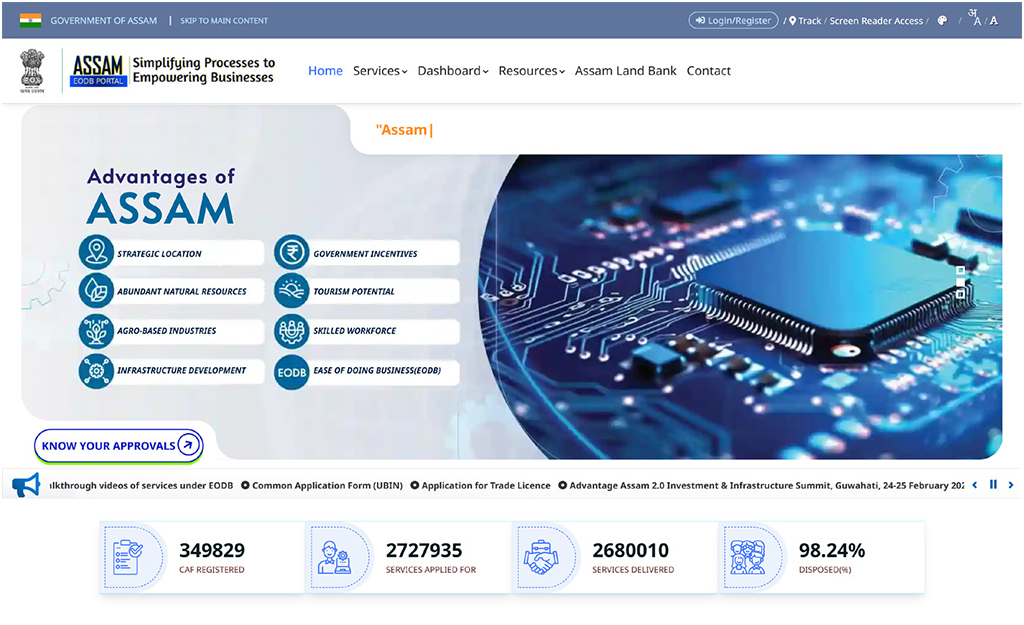This screenshot has height=625, width=1024.
Task: Pause the scrolling announcements ticker
Action: pos(992,485)
